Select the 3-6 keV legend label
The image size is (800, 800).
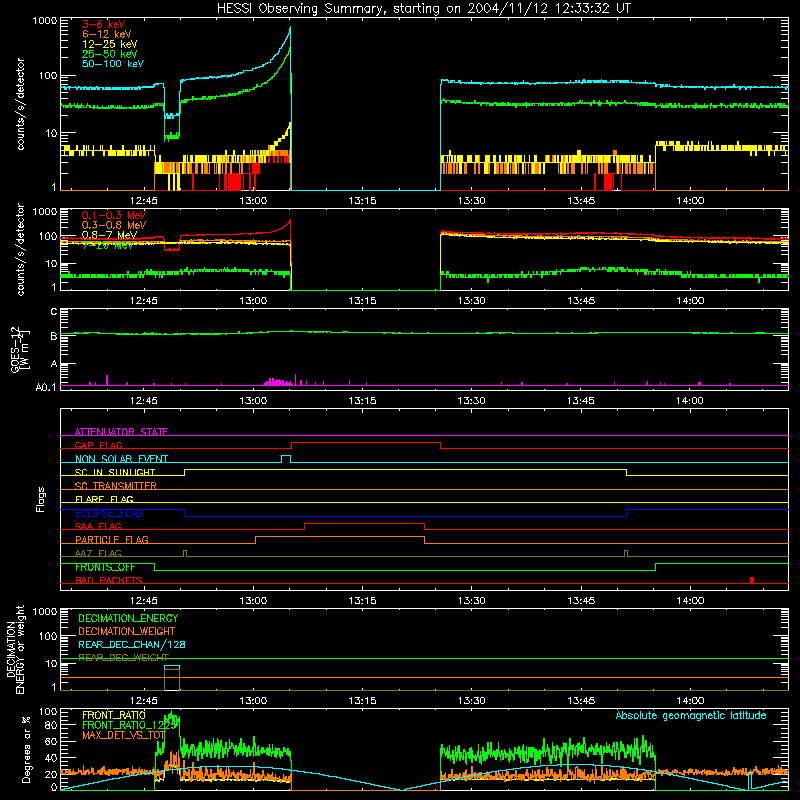[x=104, y=24]
